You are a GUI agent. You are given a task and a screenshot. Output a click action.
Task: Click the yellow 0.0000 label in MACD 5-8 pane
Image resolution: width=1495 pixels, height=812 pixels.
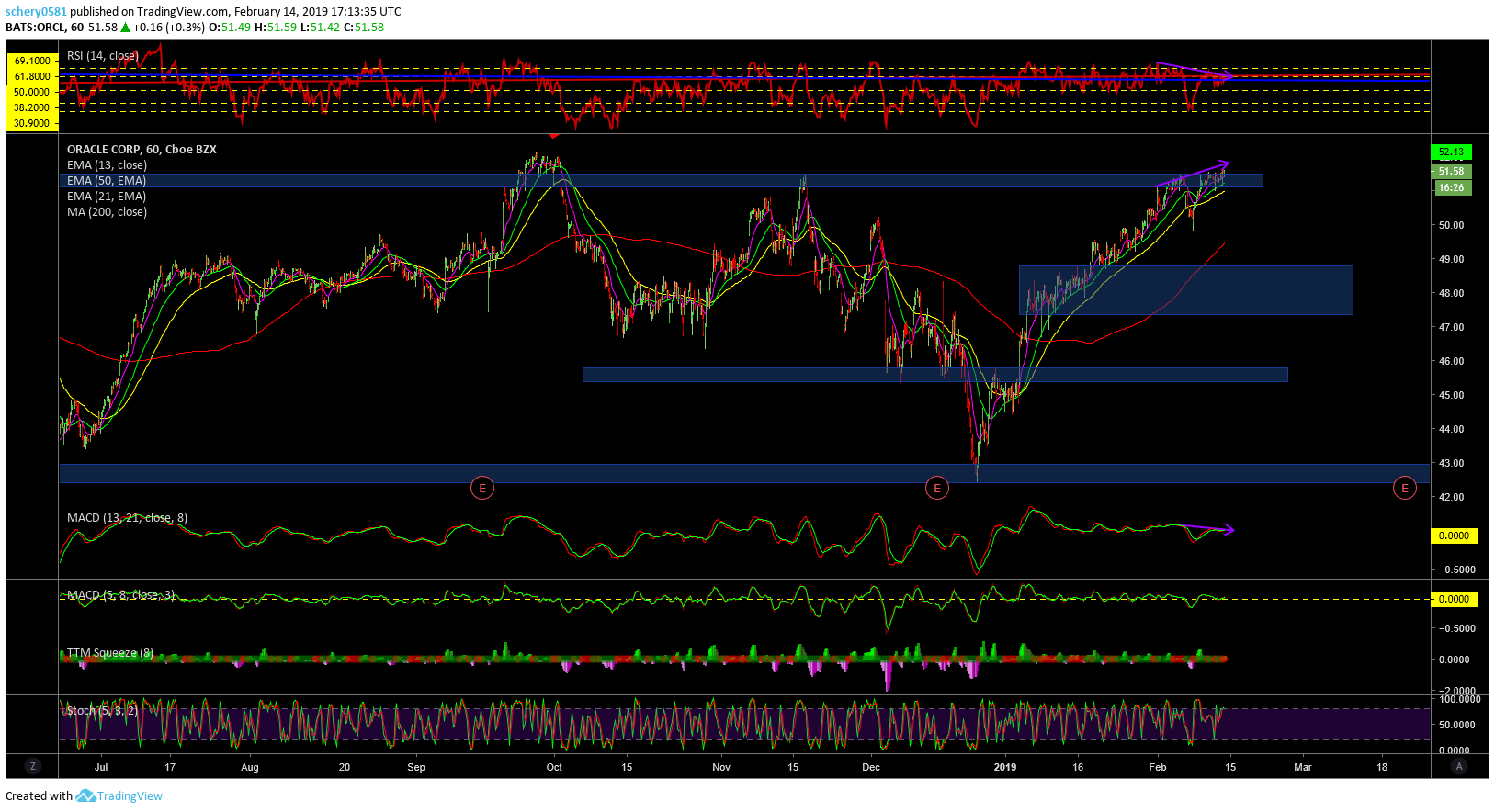pyautogui.click(x=1454, y=600)
